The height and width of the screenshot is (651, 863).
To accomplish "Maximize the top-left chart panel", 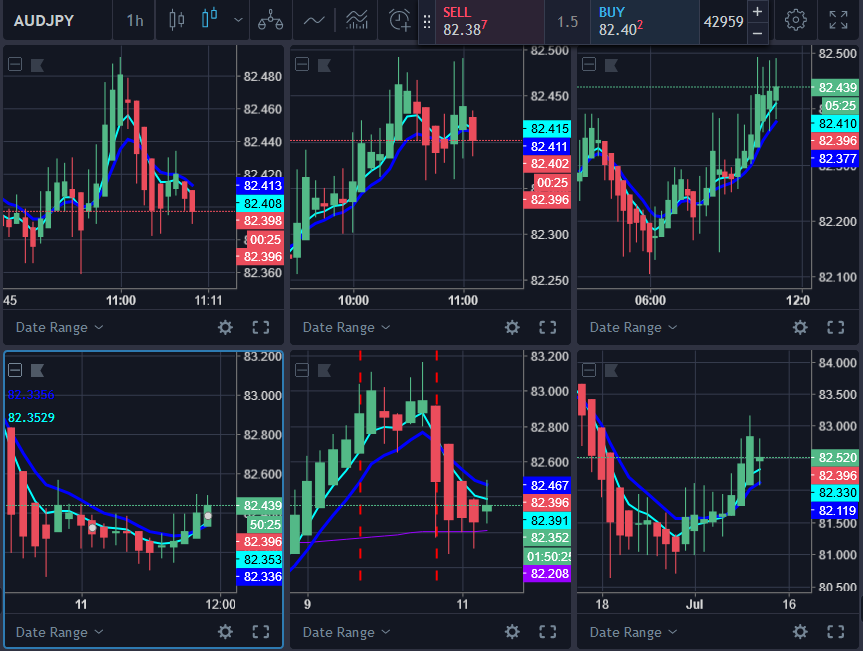I will pos(261,327).
